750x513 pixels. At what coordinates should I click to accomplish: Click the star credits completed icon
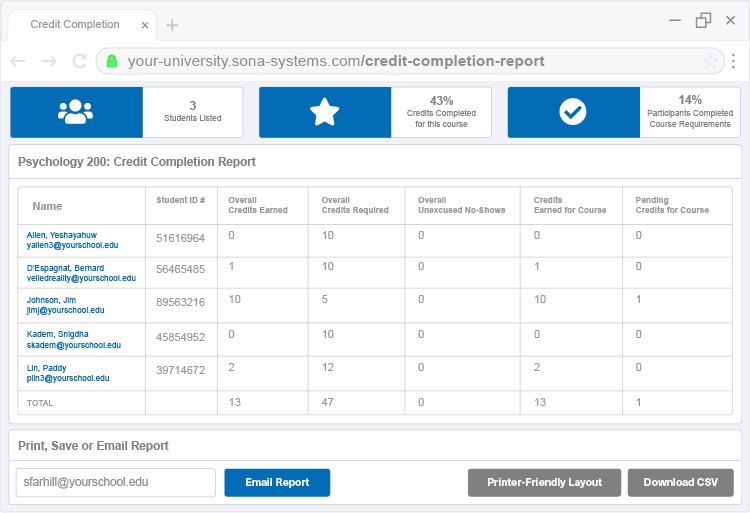click(x=325, y=112)
